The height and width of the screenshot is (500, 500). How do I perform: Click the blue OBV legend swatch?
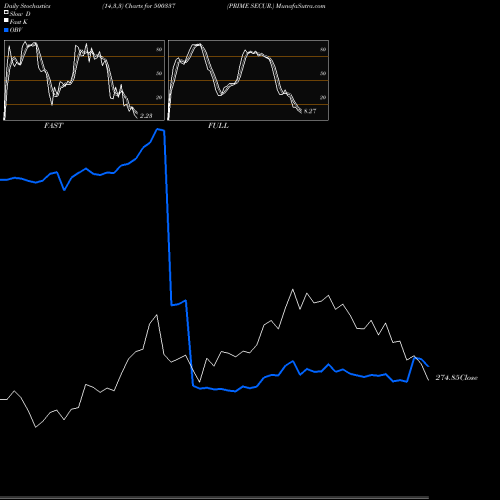6,30
